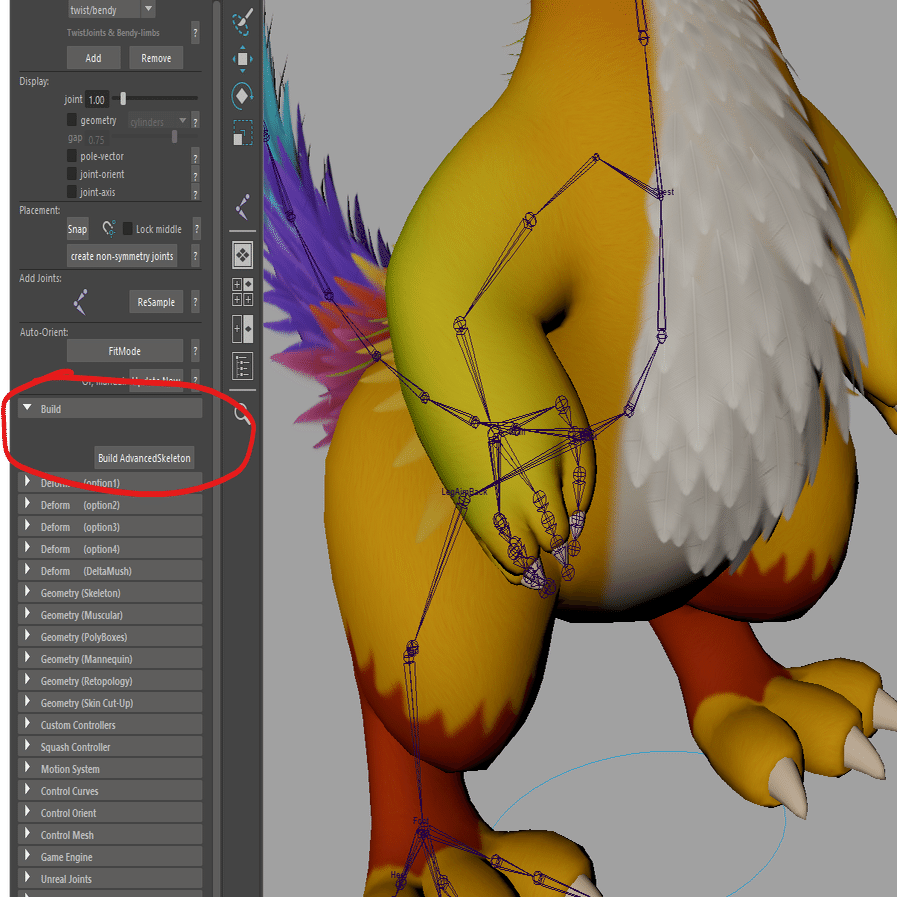Activate the Rotate tool in toolbox
The height and width of the screenshot is (897, 897).
(243, 96)
